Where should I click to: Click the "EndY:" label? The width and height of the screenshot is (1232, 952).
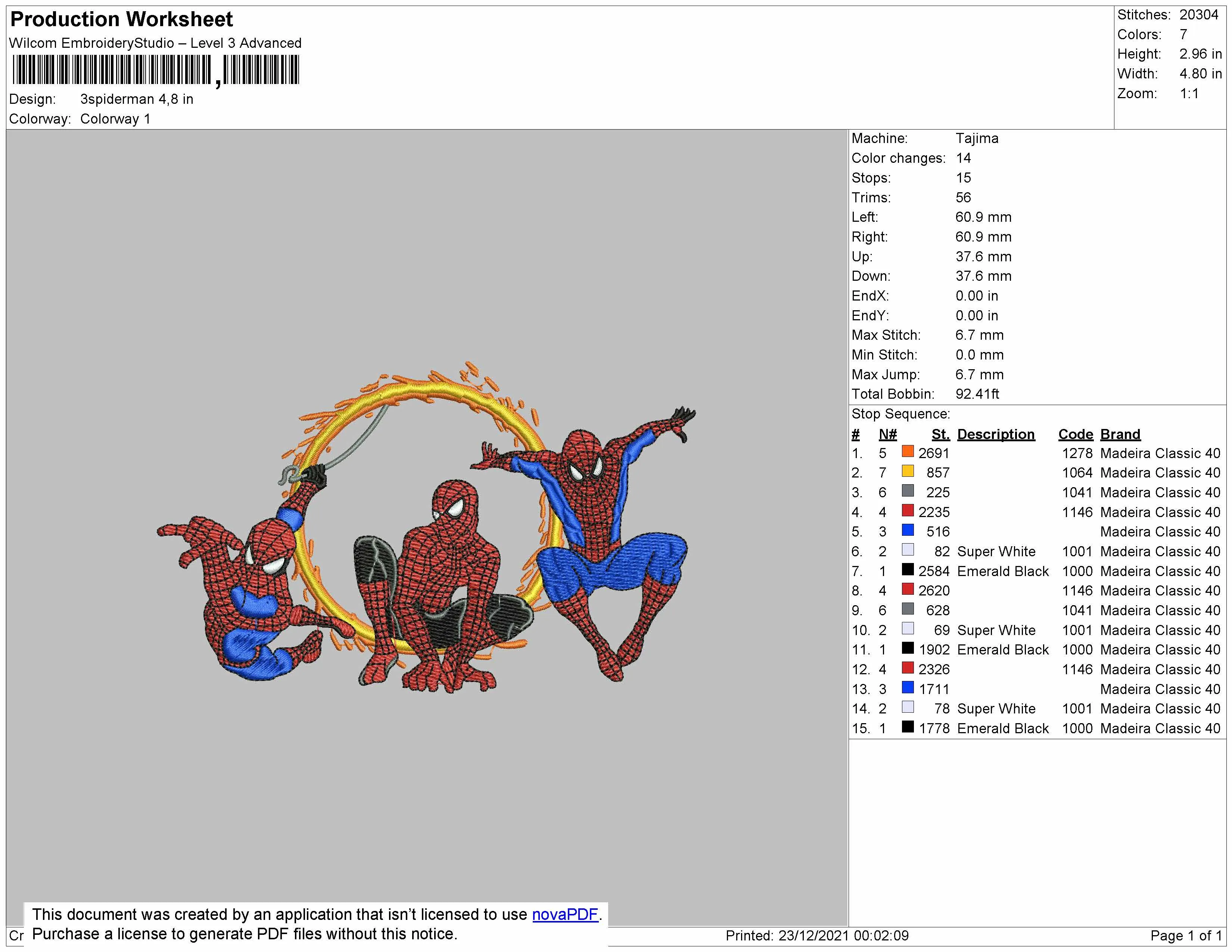tap(870, 315)
